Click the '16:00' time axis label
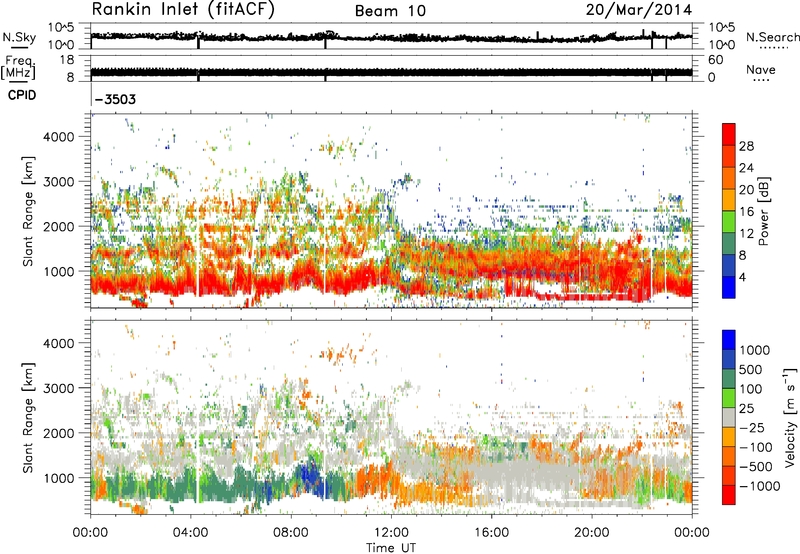 [x=491, y=533]
